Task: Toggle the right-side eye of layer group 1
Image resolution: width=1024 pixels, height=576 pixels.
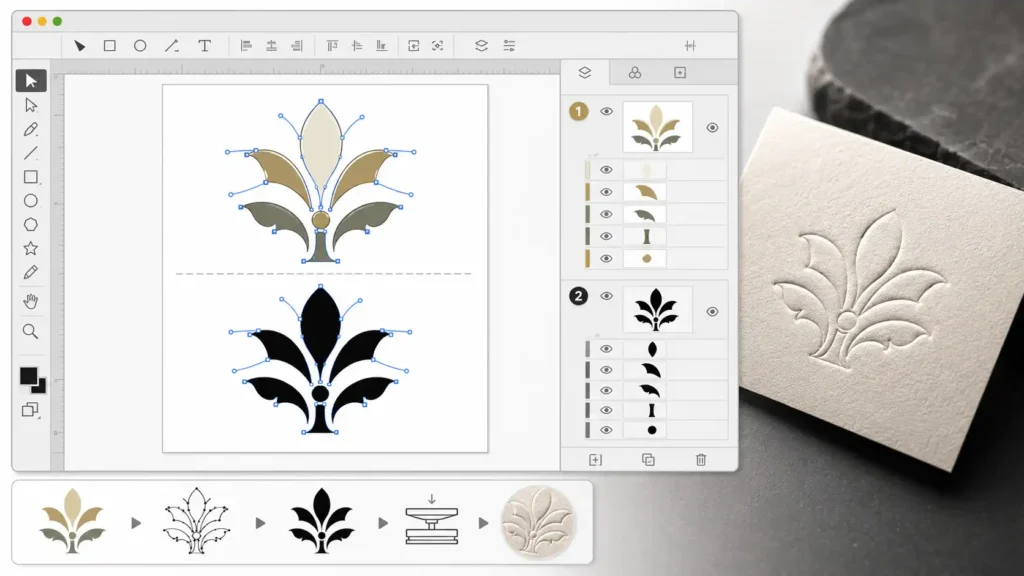Action: point(712,128)
